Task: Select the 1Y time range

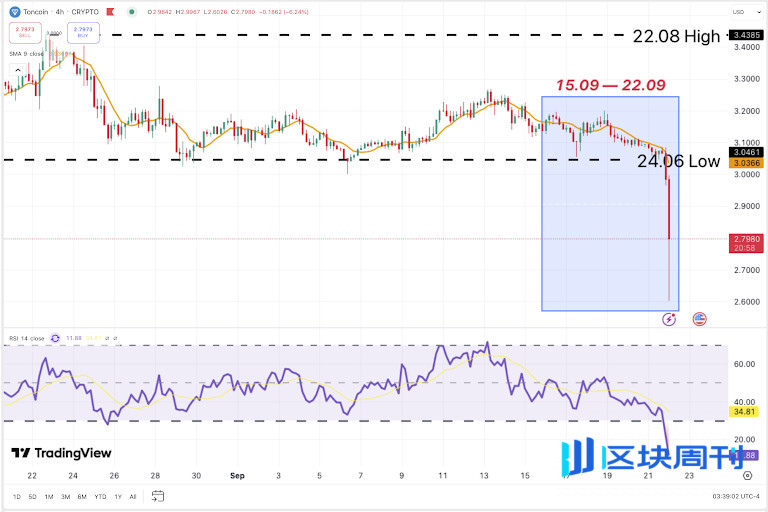Action: point(118,497)
